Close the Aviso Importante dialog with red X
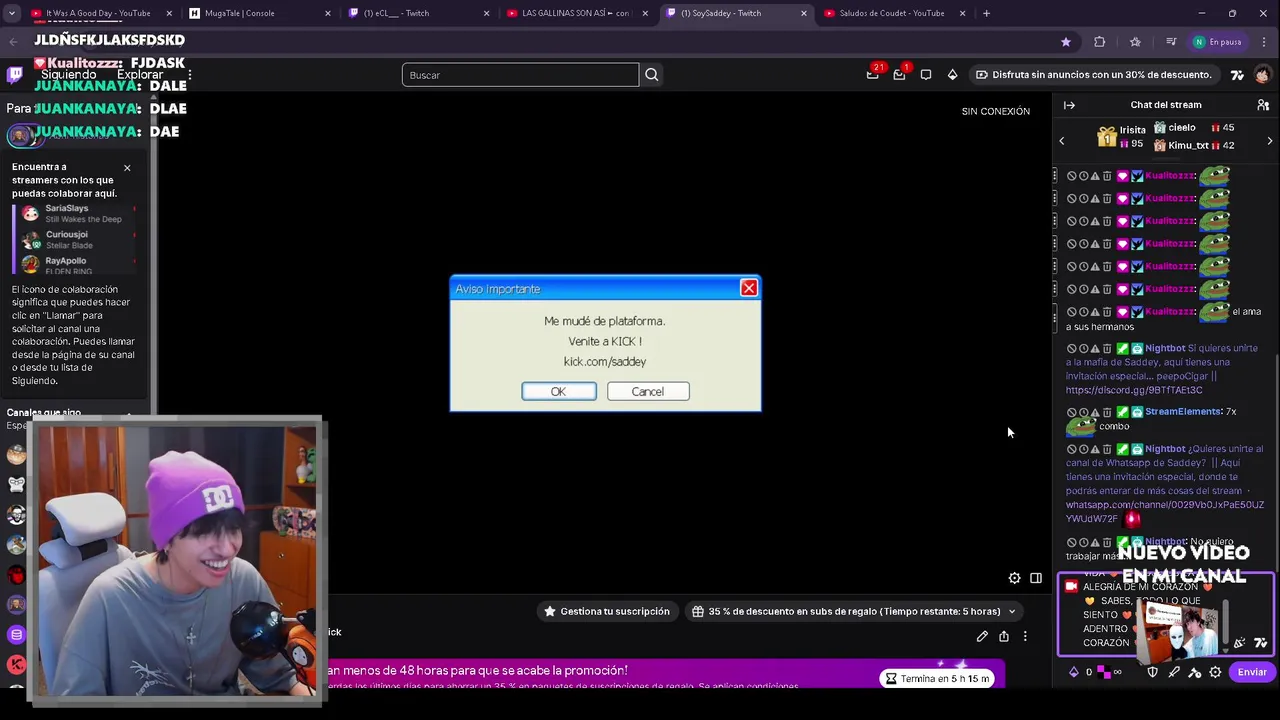 748,288
